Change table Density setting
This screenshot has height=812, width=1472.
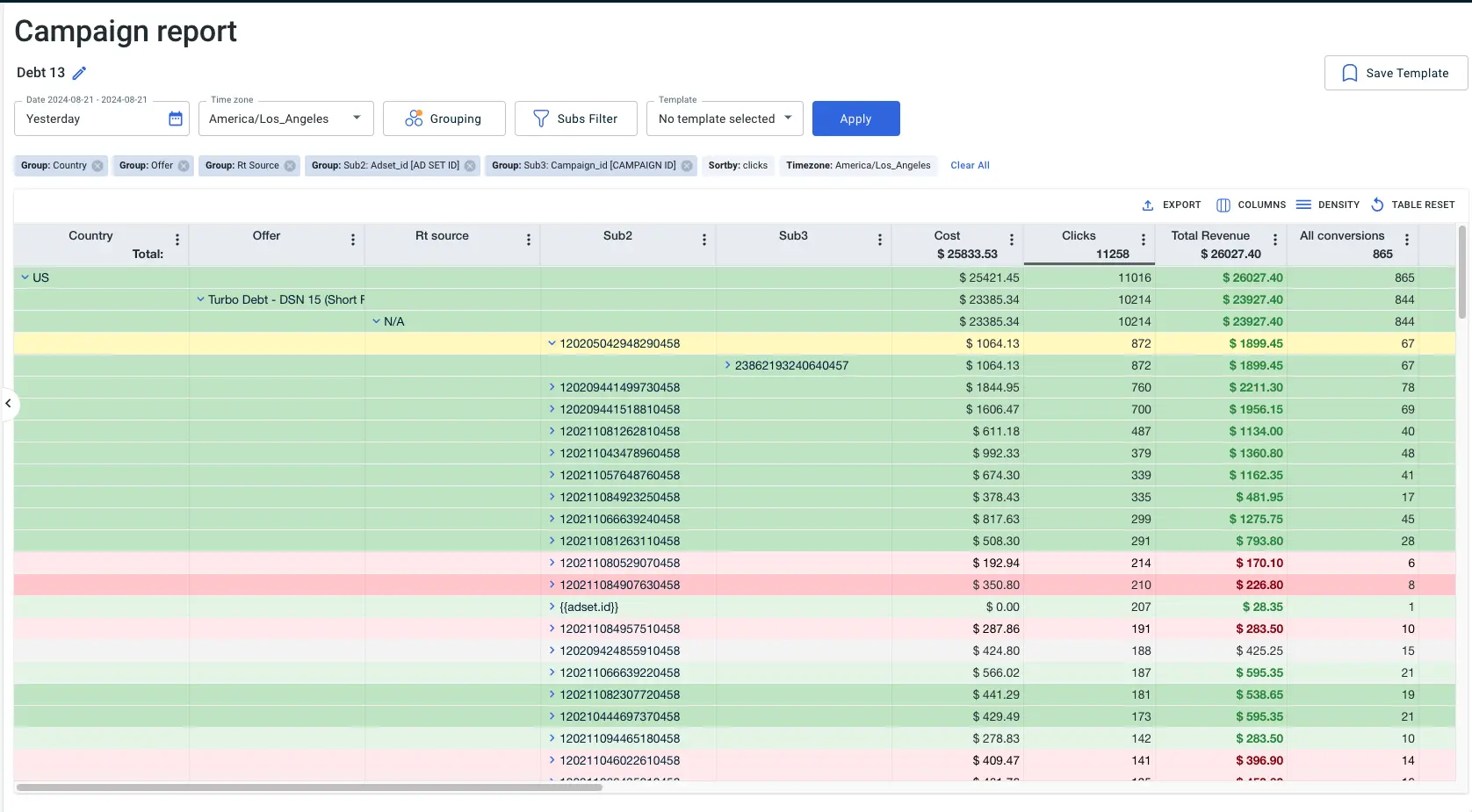tap(1328, 205)
